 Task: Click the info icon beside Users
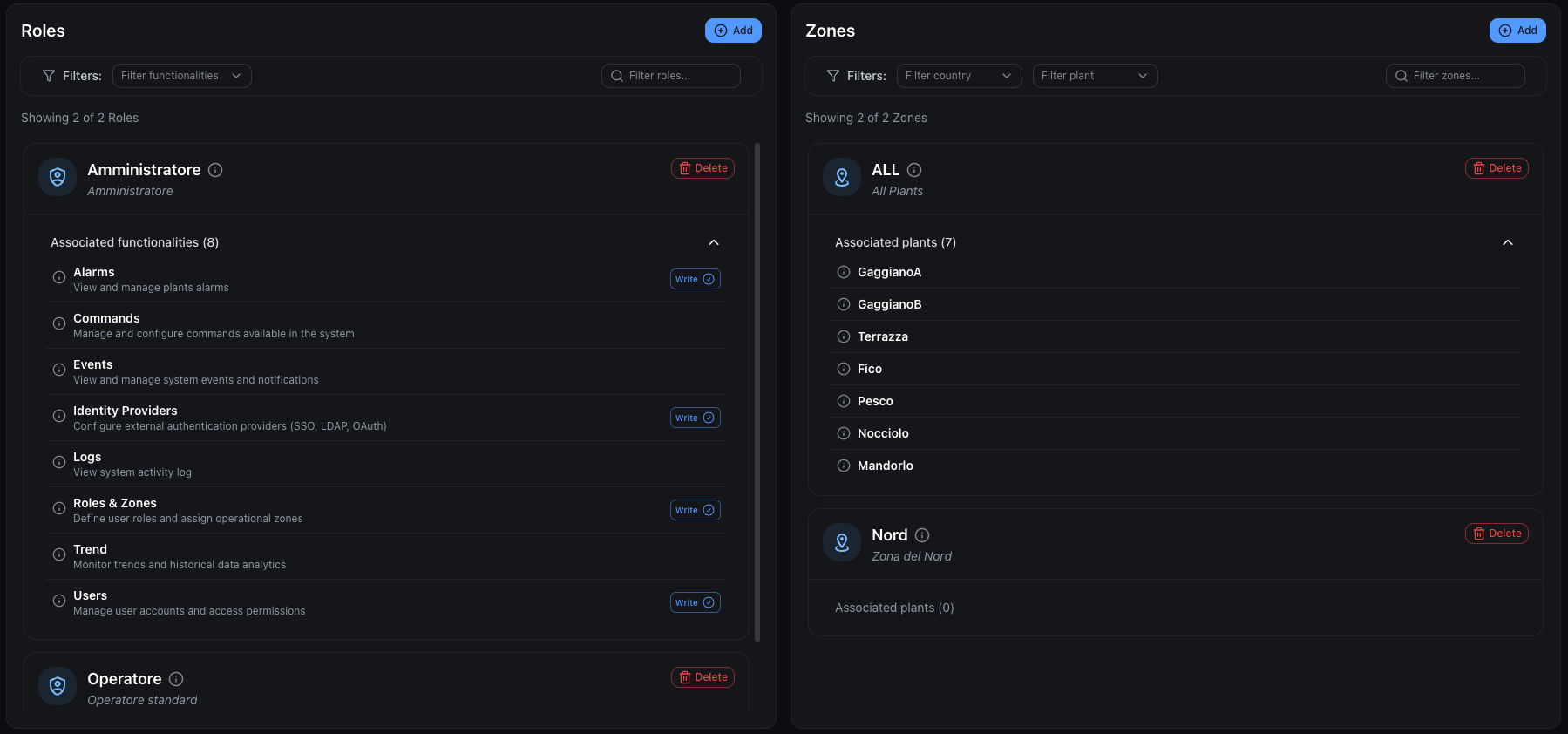coord(59,601)
